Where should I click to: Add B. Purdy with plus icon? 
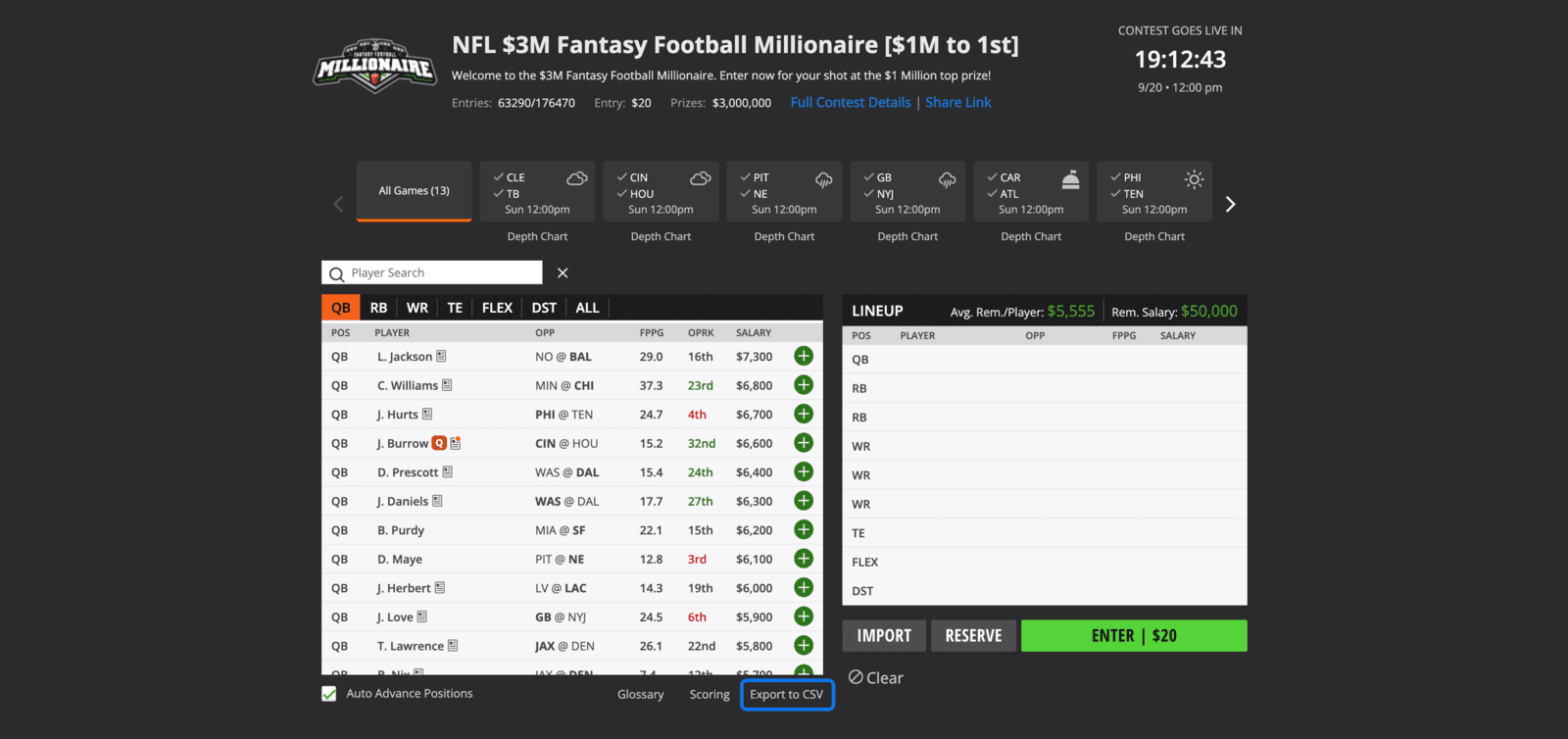804,529
